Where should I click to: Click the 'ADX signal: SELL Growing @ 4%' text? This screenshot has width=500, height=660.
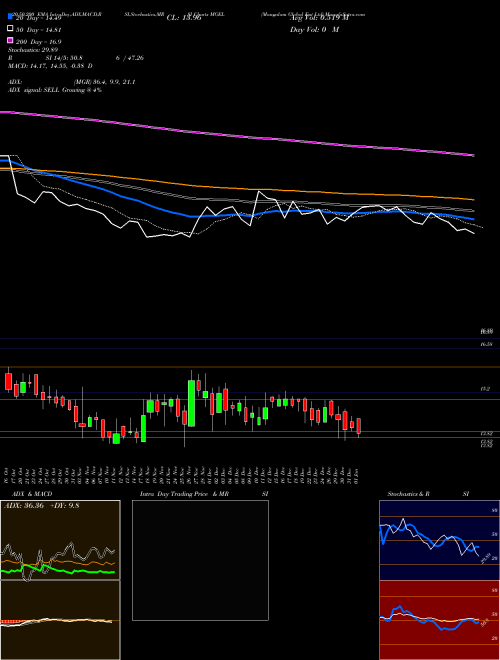(x=55, y=90)
